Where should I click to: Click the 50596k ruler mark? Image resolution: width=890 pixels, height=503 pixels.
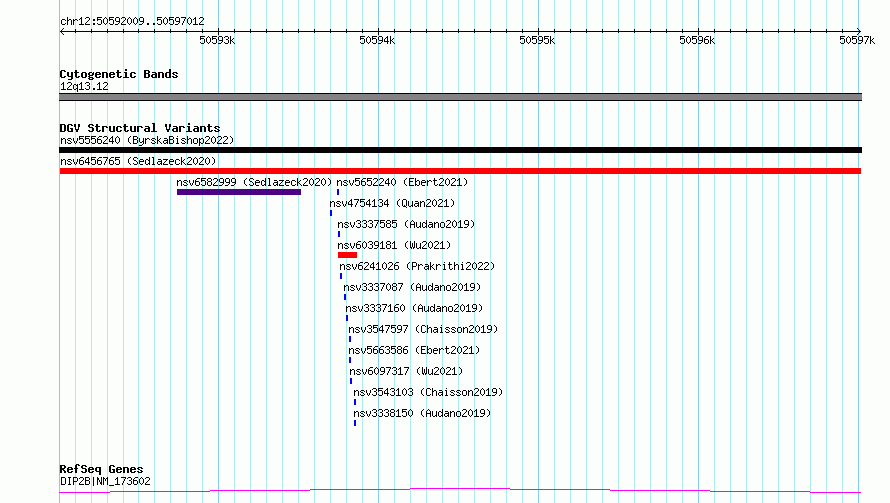pos(698,40)
